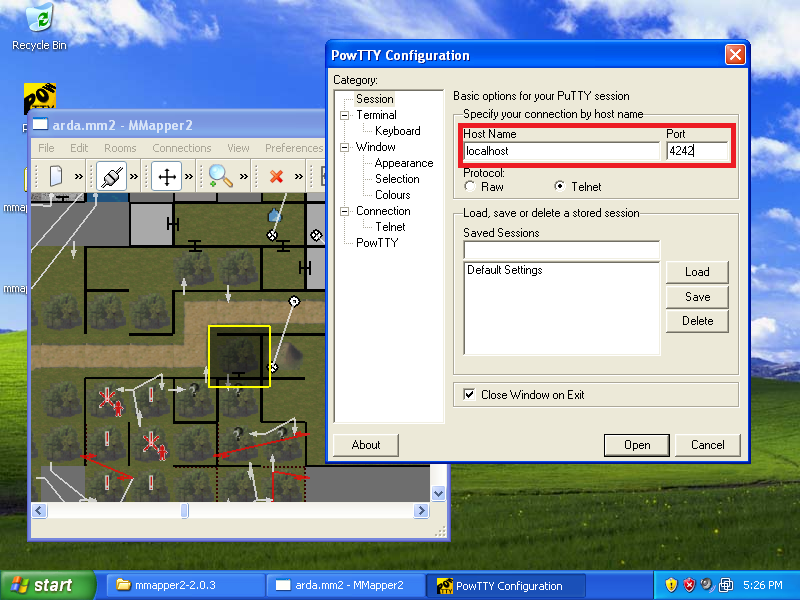Select the connection plug tool in MMapper2
Image resolution: width=800 pixels, height=600 pixels.
point(111,177)
